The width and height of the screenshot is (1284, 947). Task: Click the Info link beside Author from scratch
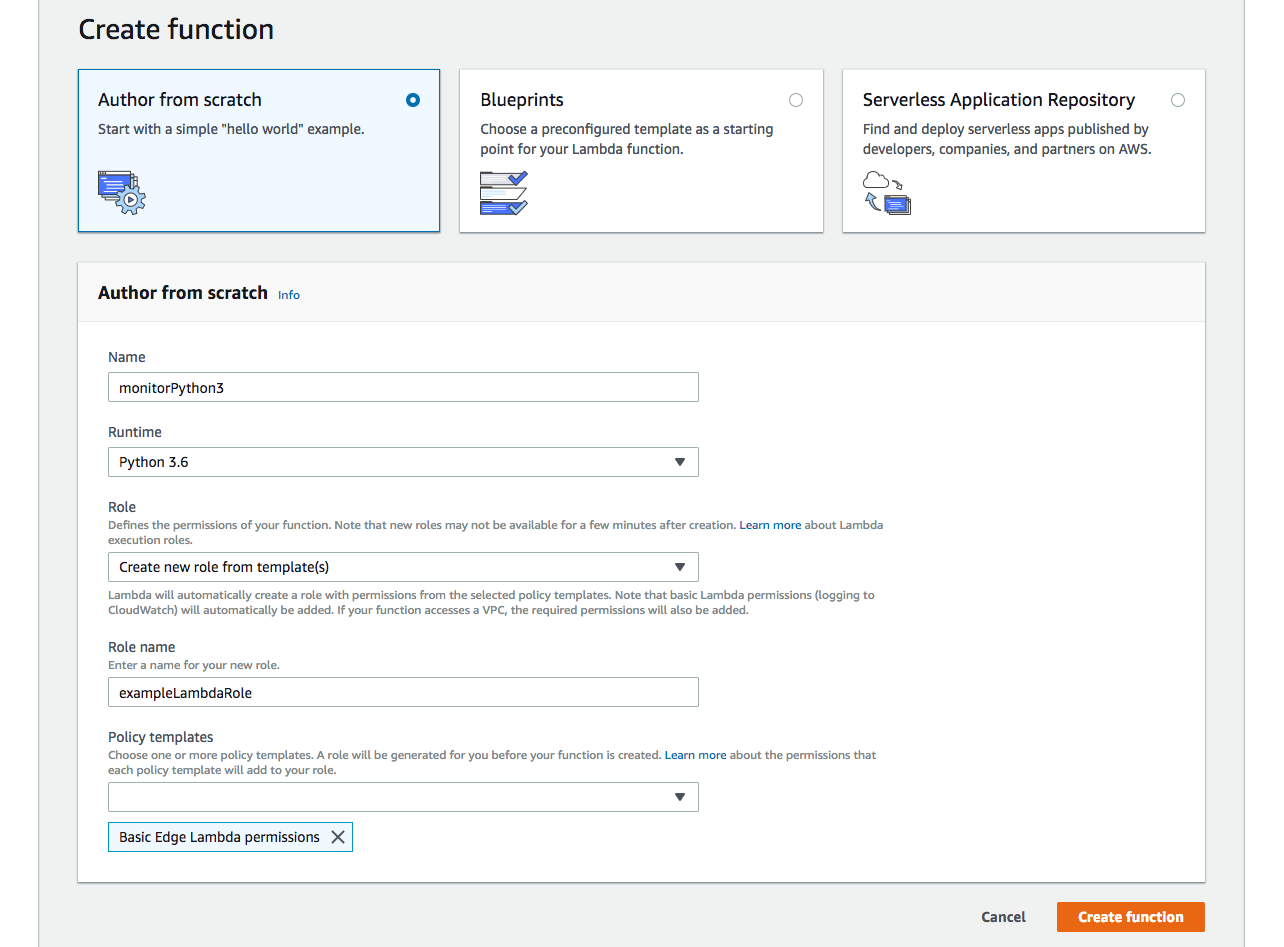tap(289, 294)
